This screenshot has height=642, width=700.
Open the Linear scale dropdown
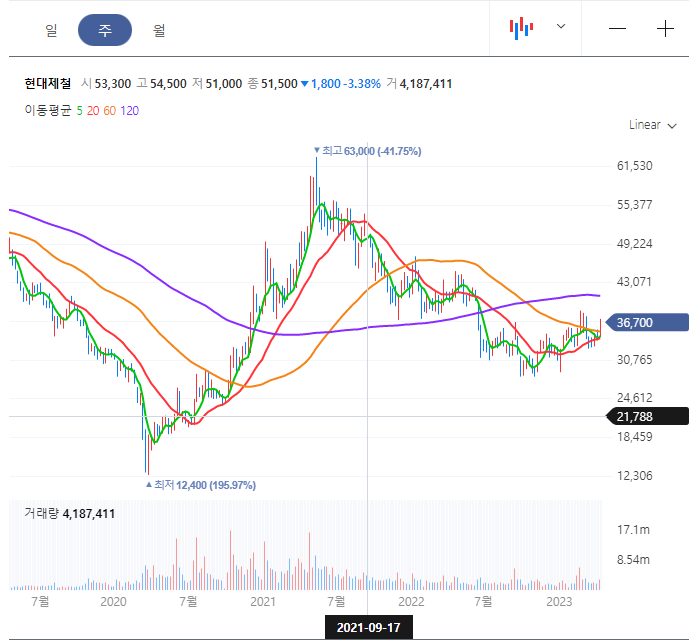click(x=652, y=125)
